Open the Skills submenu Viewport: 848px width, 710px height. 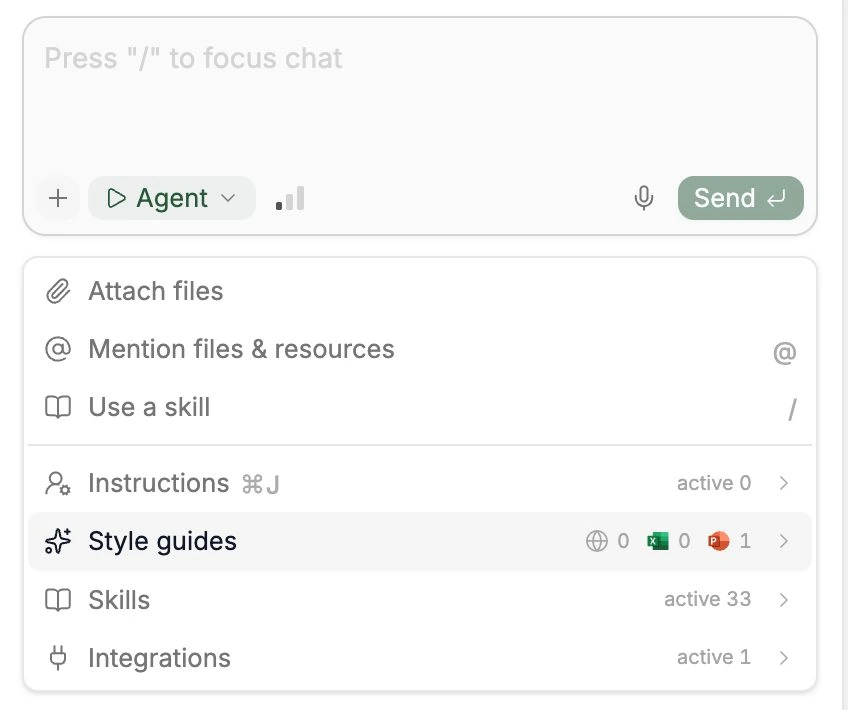[x=420, y=600]
